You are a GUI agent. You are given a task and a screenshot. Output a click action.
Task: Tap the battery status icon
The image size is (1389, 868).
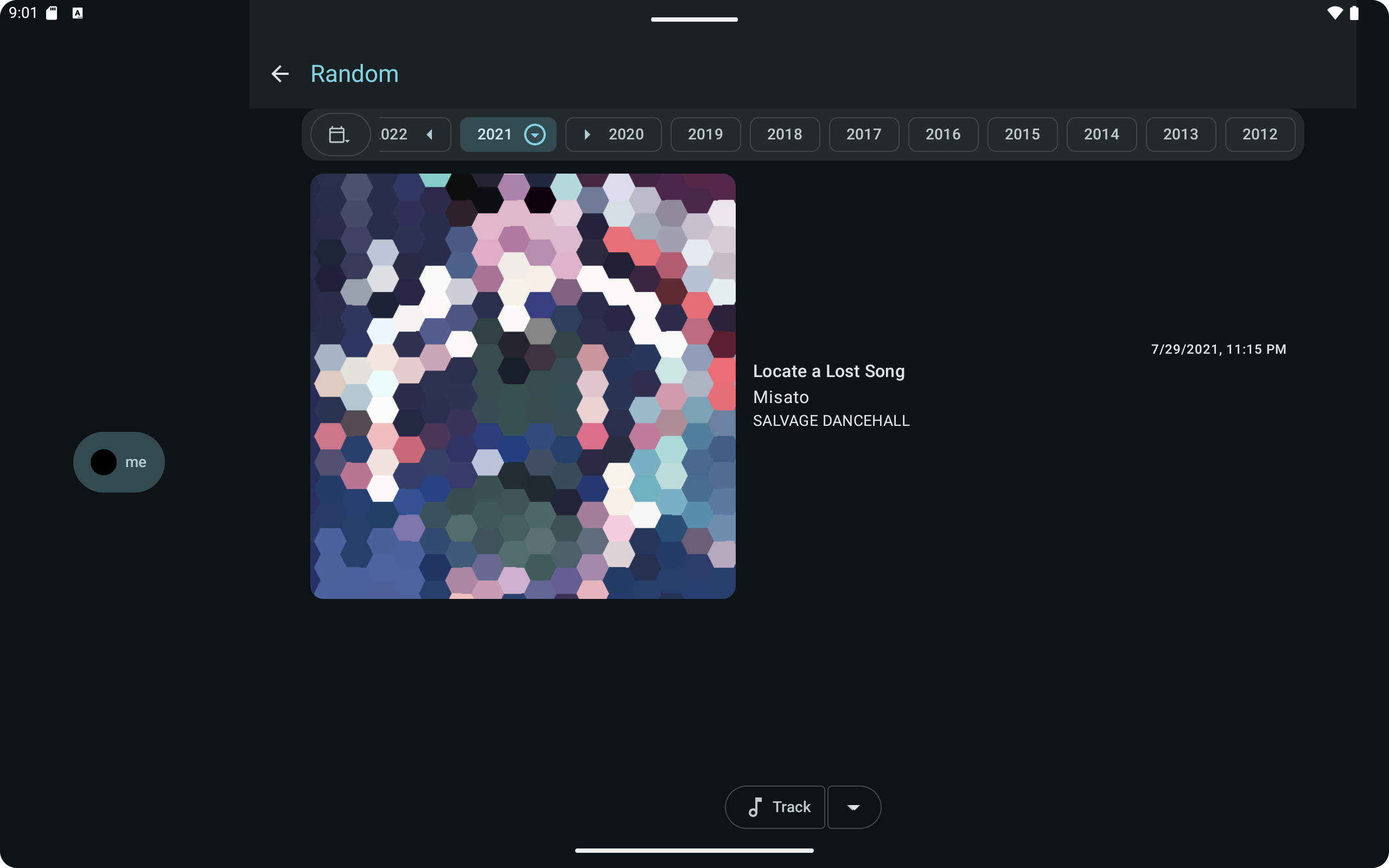point(1354,12)
